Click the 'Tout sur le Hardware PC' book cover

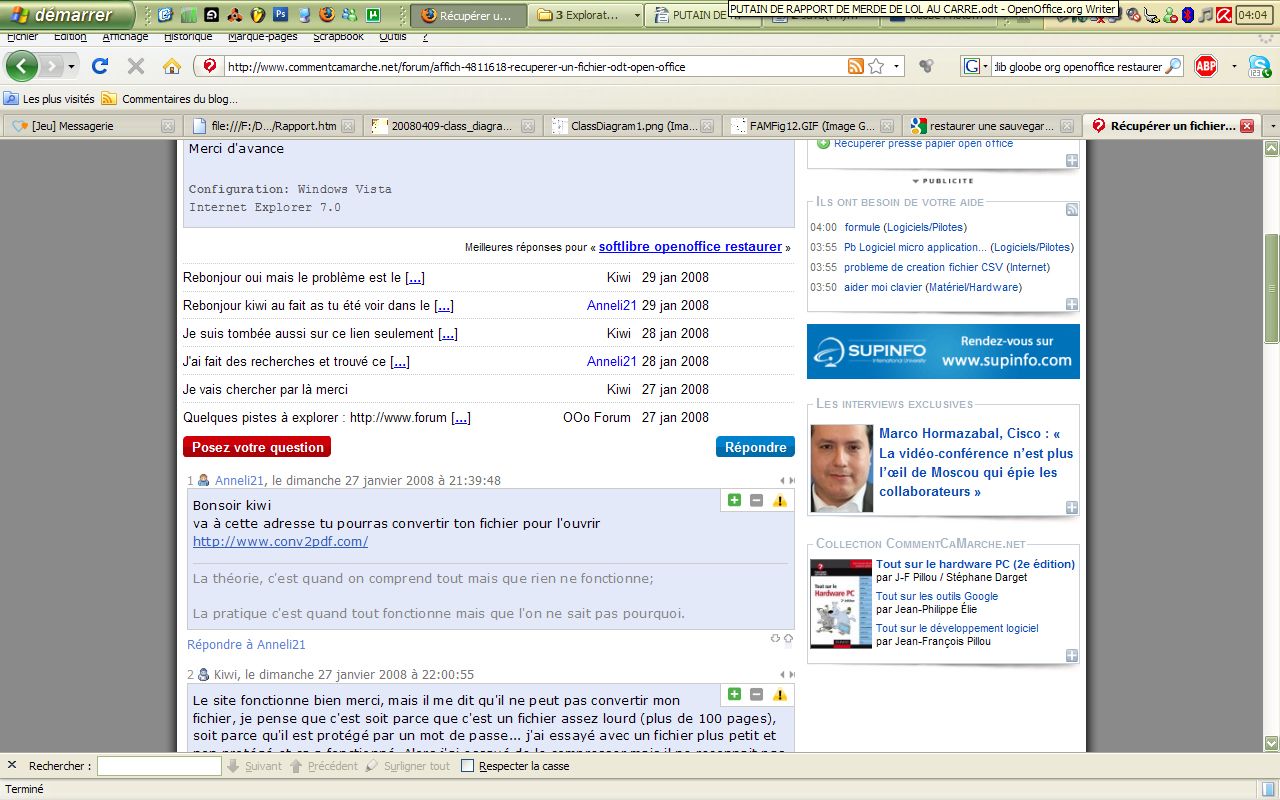pos(841,603)
